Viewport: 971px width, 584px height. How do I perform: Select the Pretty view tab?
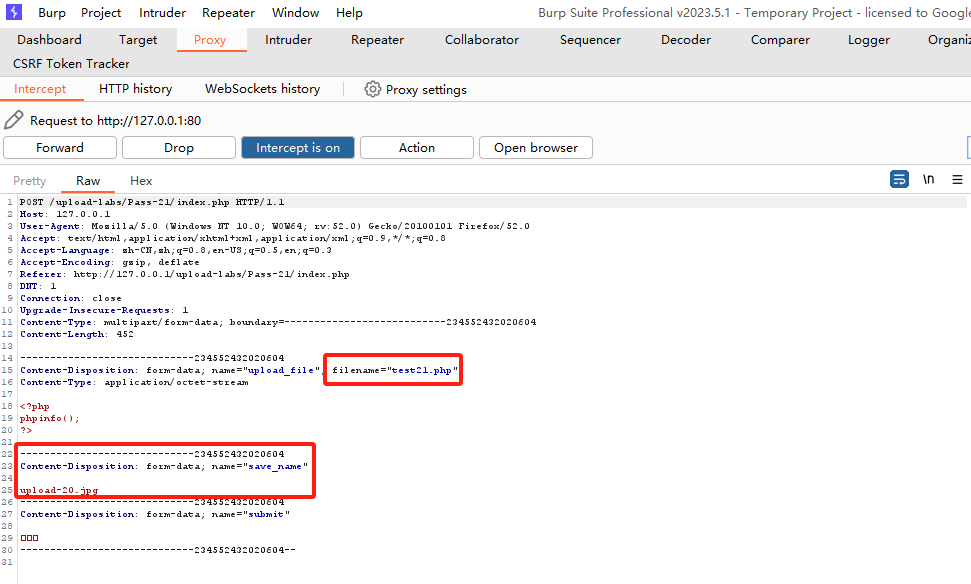(x=30, y=181)
